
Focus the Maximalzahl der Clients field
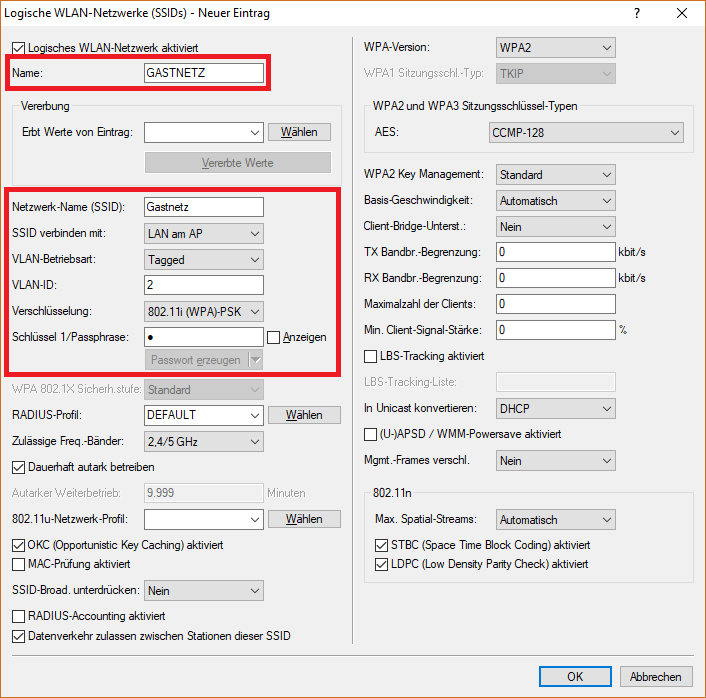click(x=555, y=303)
